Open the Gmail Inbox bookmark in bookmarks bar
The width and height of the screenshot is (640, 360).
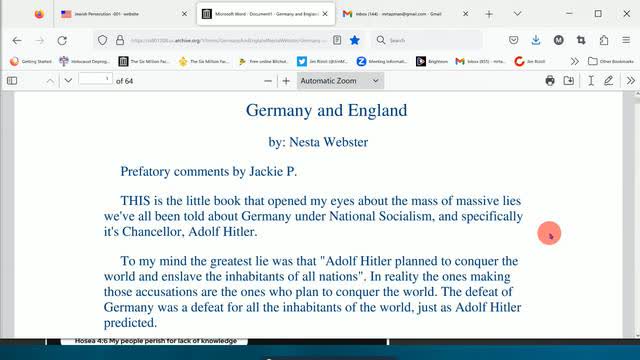coord(481,61)
